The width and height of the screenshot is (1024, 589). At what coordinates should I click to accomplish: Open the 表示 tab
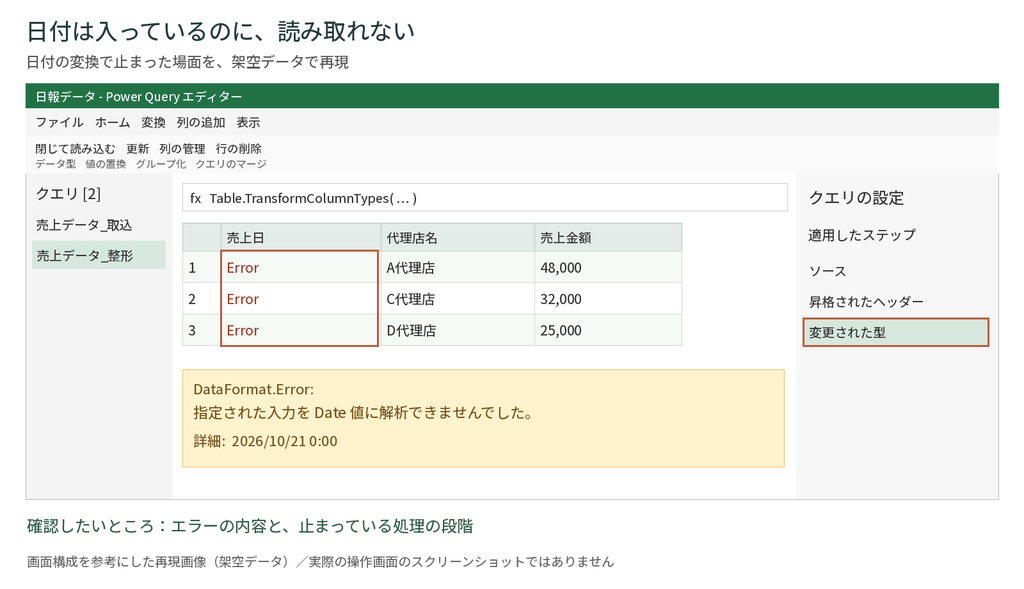[248, 122]
